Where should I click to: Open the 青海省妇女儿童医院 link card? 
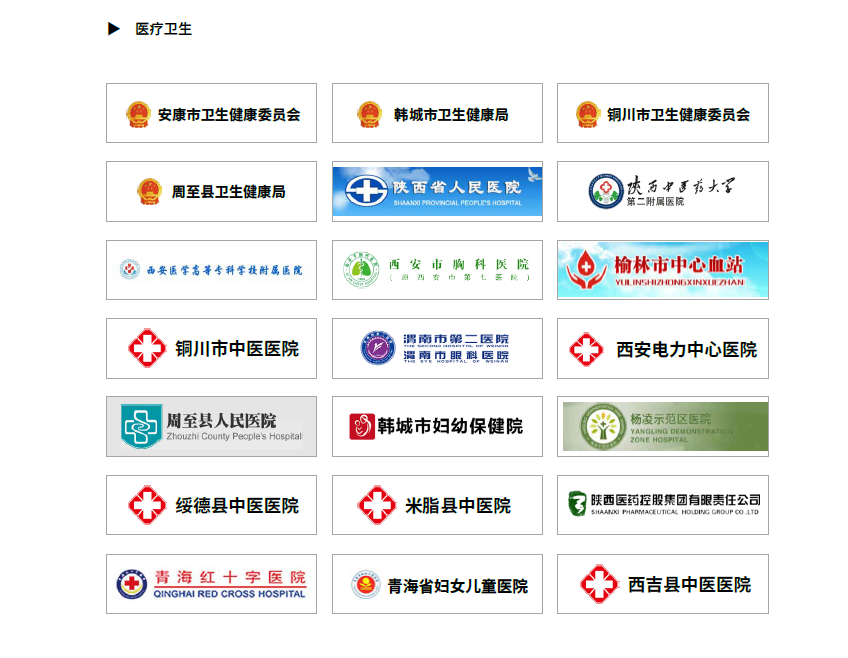coord(437,584)
